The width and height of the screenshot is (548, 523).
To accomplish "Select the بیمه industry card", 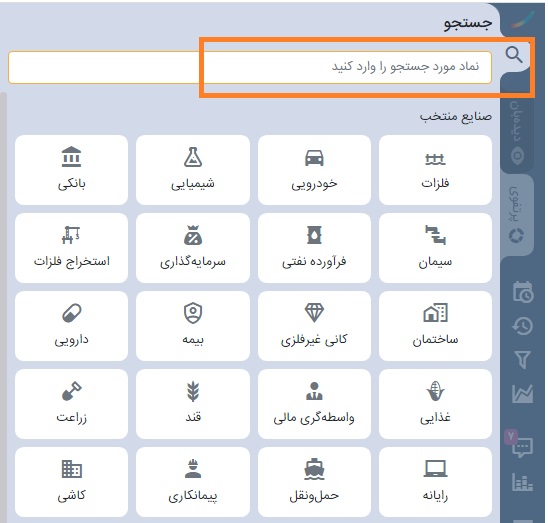I will pyautogui.click(x=193, y=326).
